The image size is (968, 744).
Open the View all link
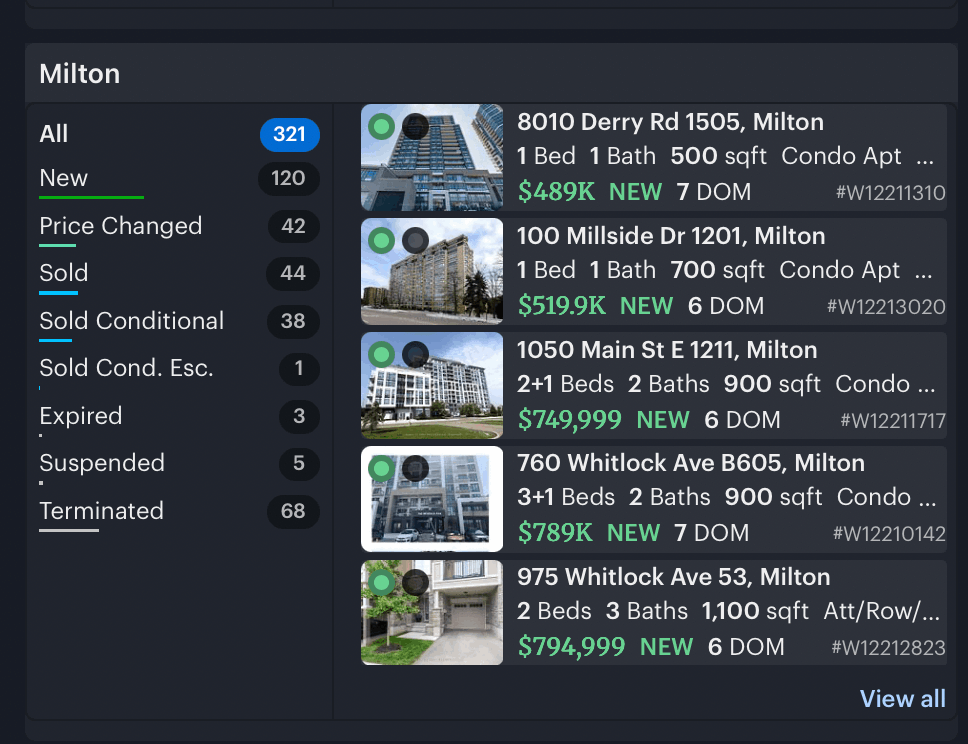click(x=903, y=699)
